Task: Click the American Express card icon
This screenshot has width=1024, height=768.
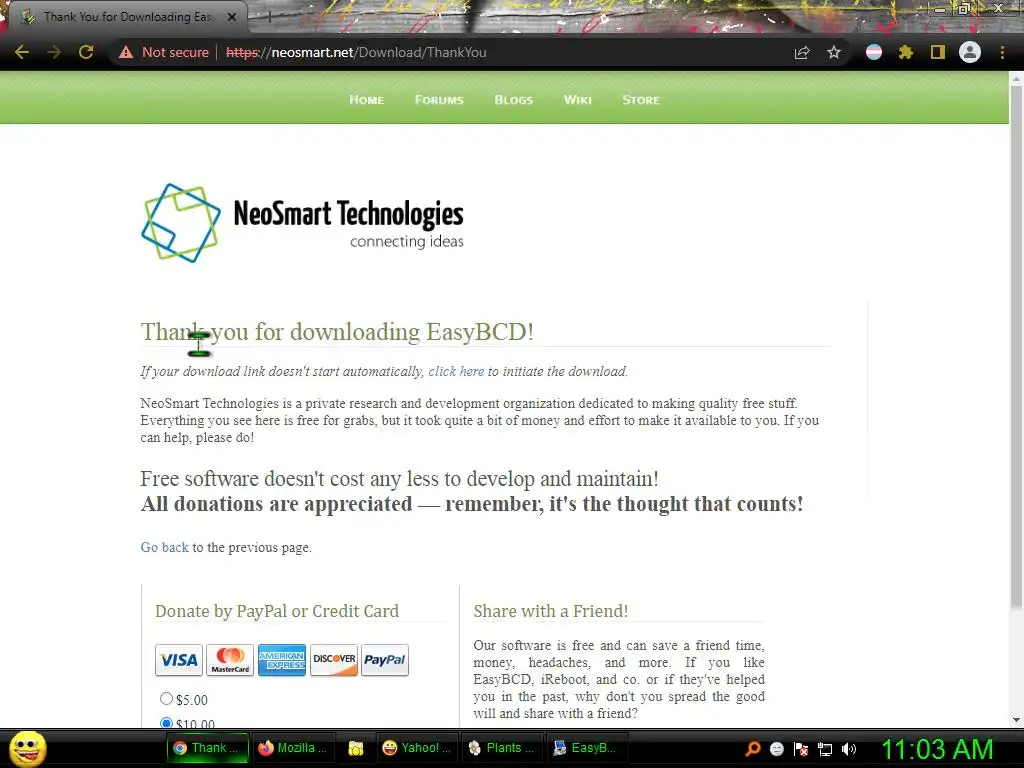Action: coord(281,660)
